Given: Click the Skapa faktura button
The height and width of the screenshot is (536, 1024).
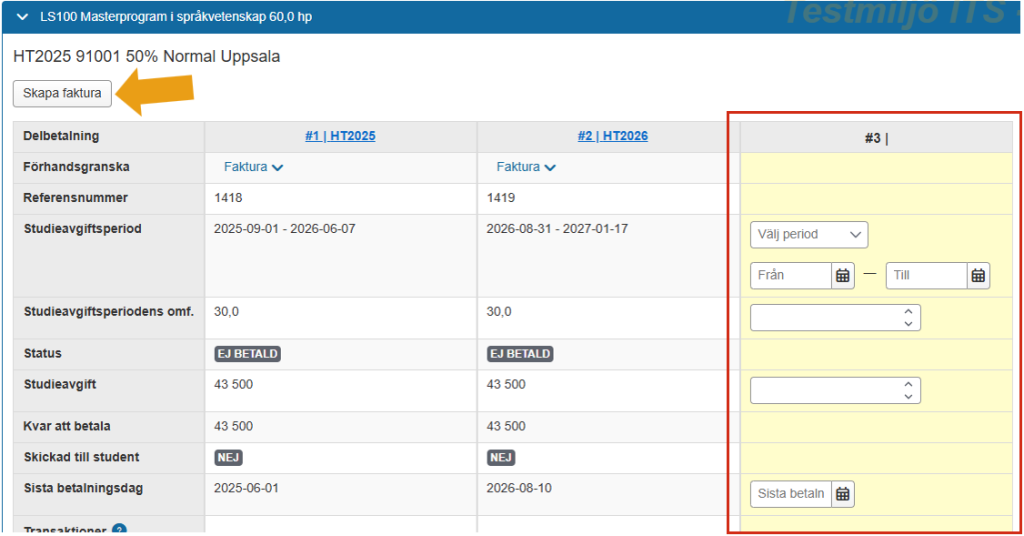Looking at the screenshot, I should coord(63,93).
